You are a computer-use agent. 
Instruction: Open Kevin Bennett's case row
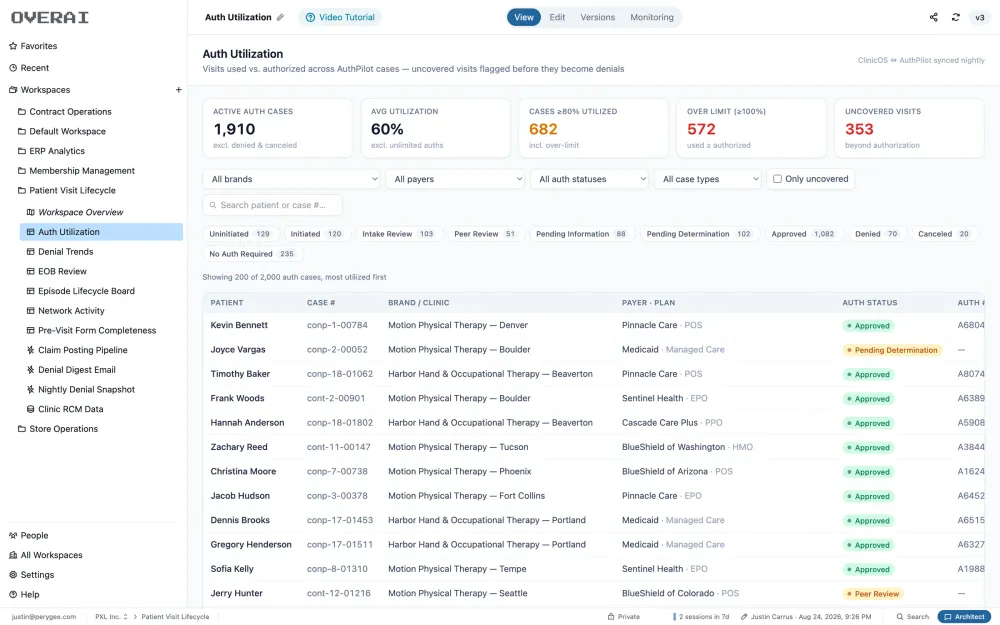pos(594,325)
